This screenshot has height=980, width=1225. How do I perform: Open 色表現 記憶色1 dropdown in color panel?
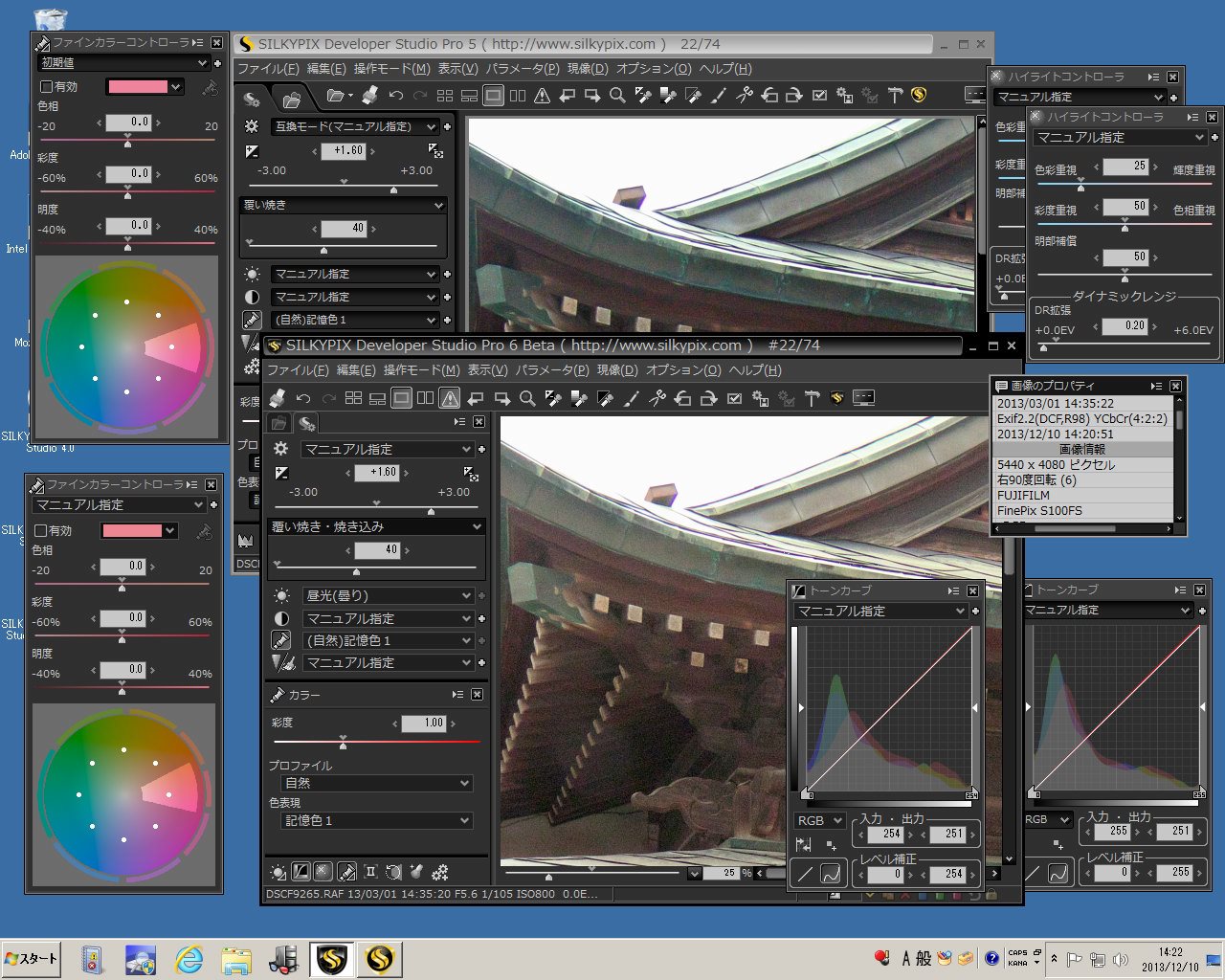click(x=377, y=820)
